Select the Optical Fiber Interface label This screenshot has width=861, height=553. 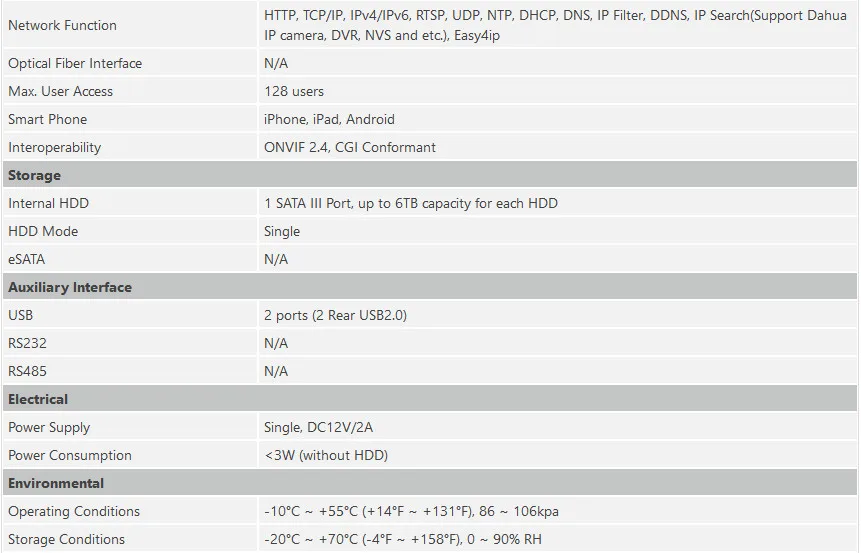75,64
